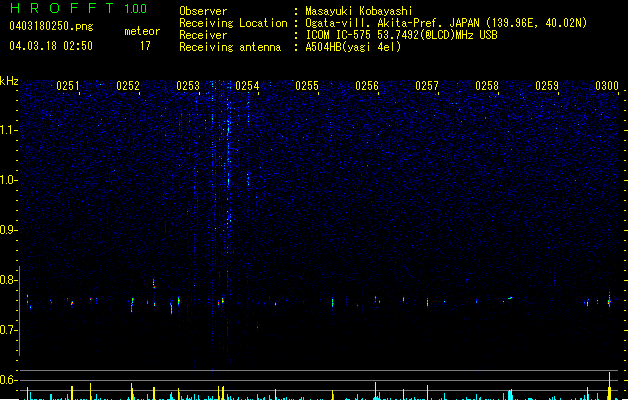Click the 1.1 kHz axis label
Image resolution: width=629 pixels, height=400 pixels.
8,130
